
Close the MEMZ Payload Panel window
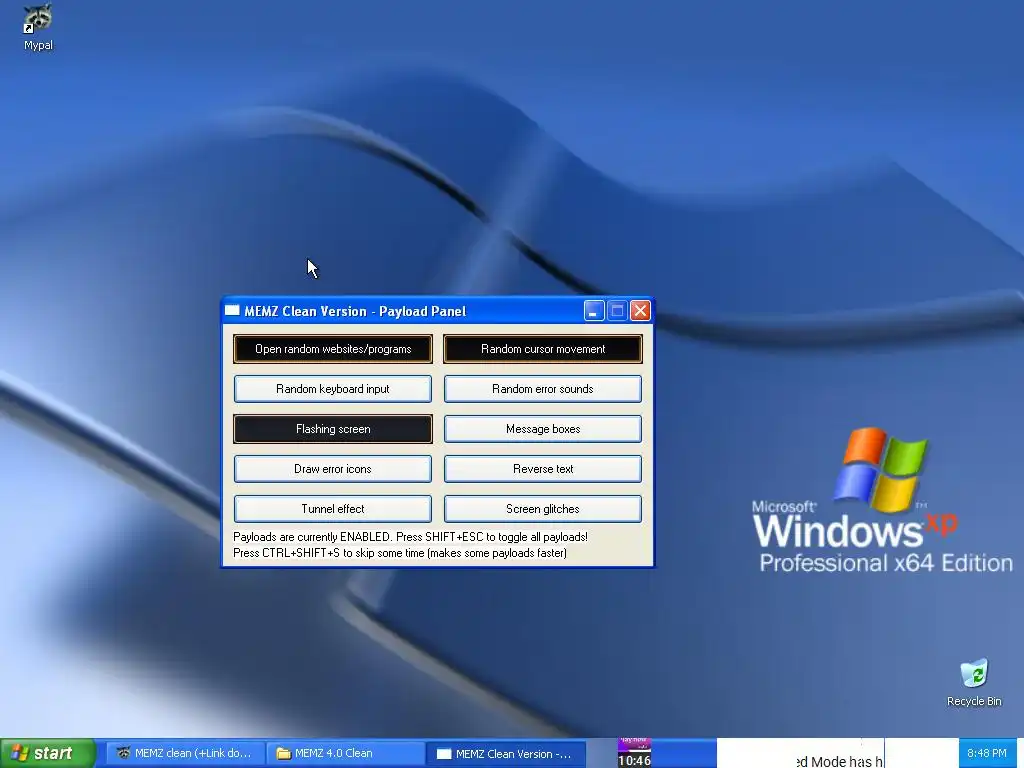640,311
